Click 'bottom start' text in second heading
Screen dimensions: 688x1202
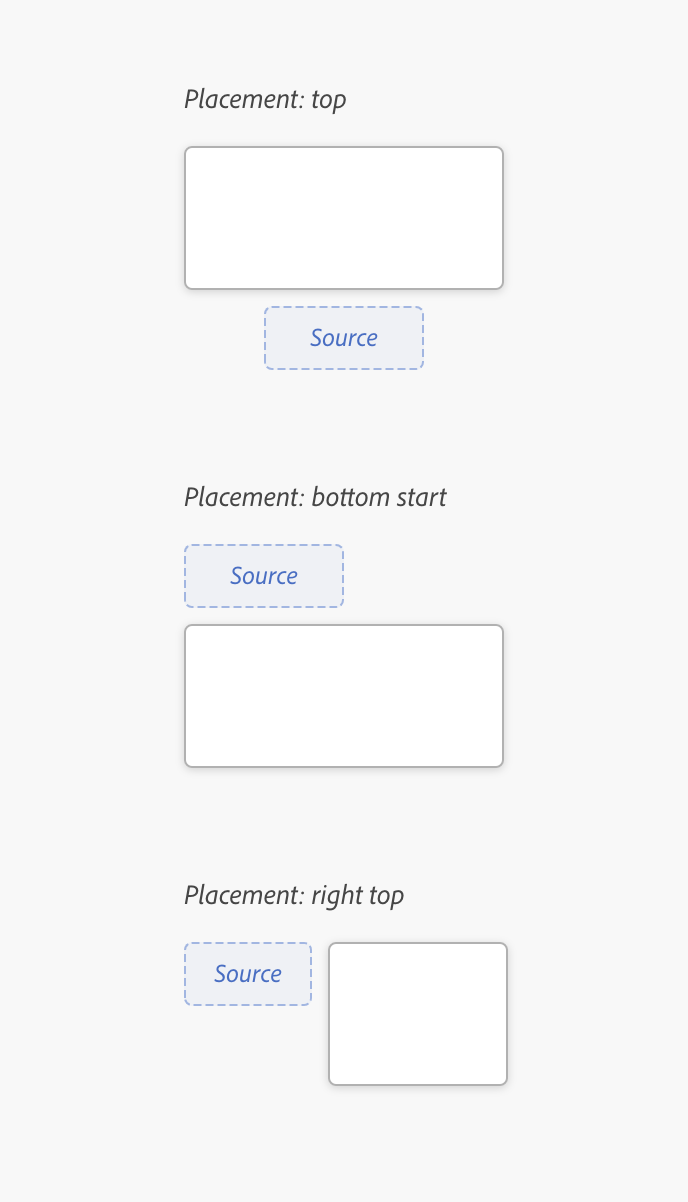point(379,498)
